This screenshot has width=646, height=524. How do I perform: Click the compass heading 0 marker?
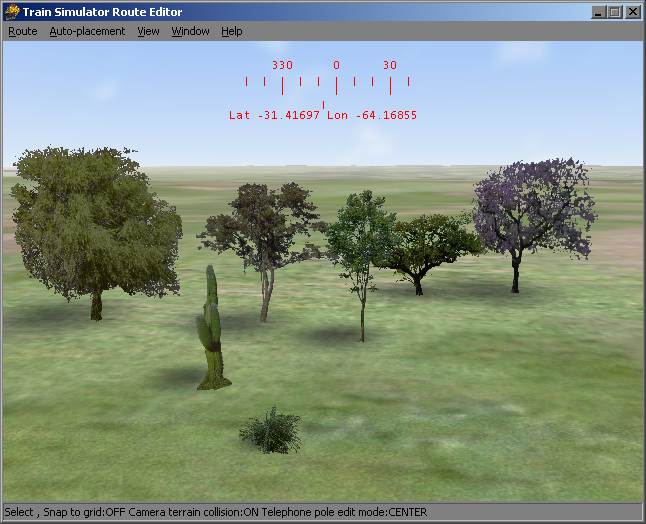[336, 65]
